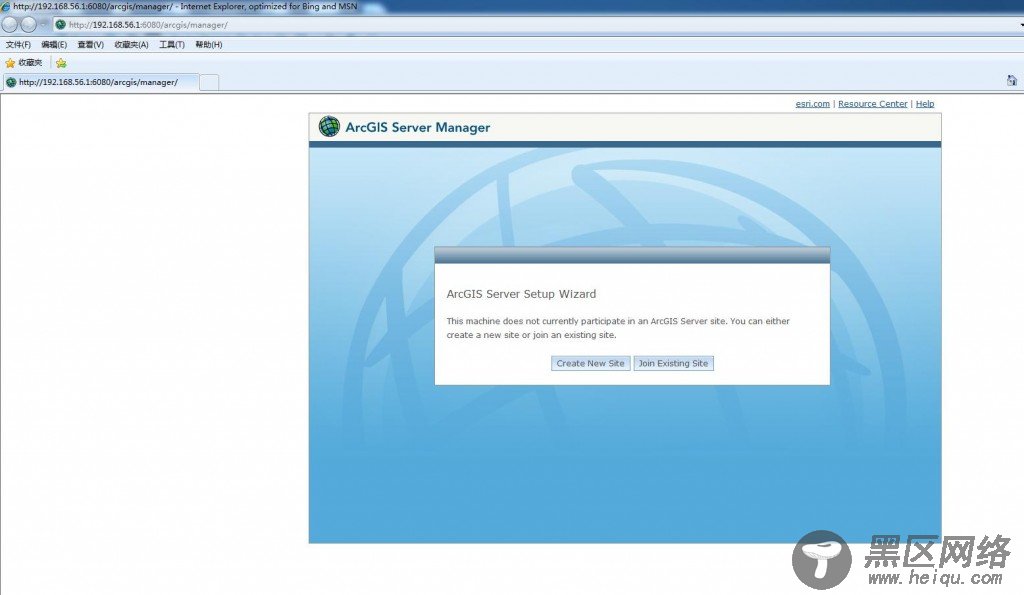Open the 查看(V) menu

(91, 44)
